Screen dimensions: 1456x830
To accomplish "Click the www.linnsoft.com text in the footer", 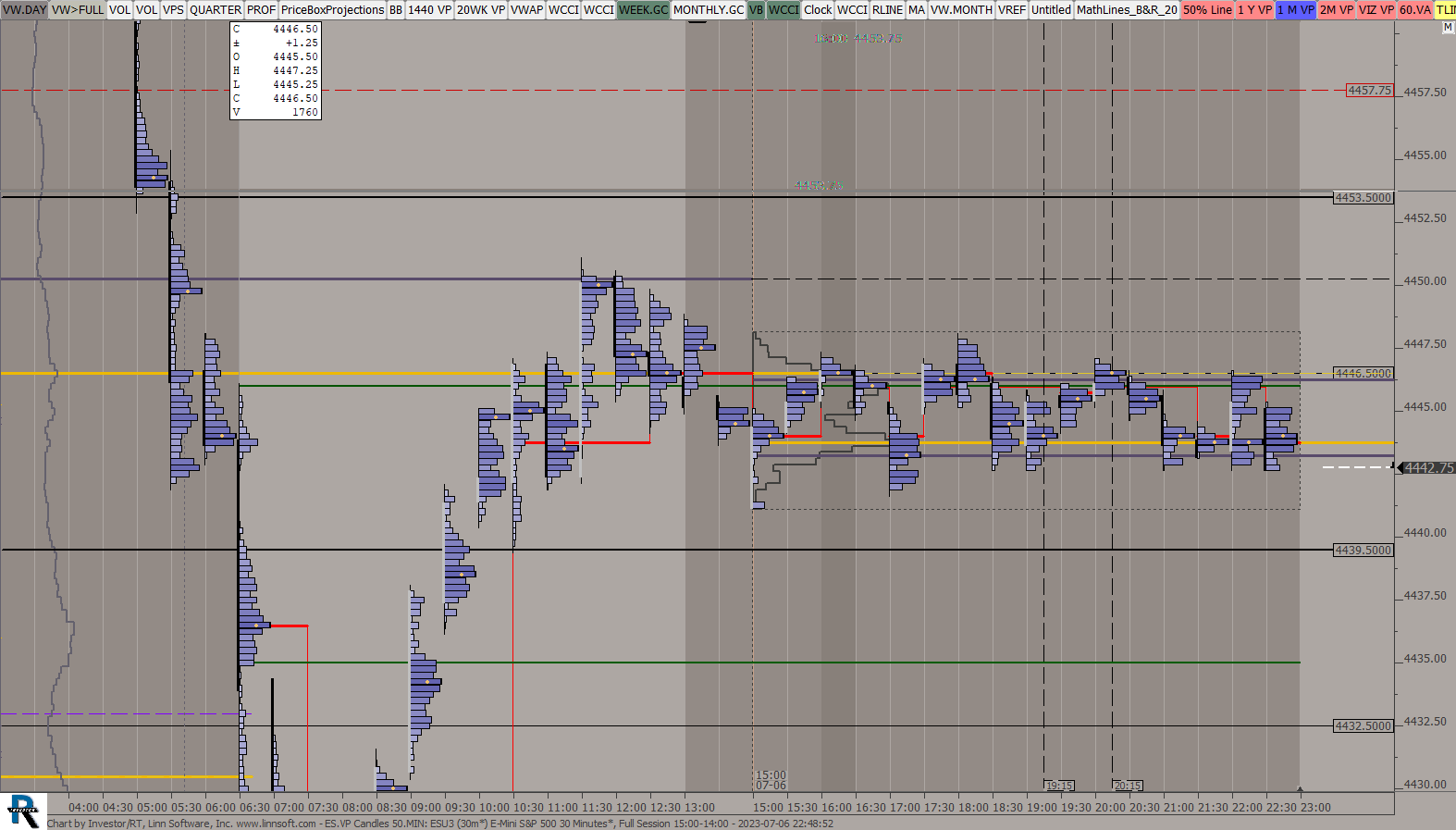I will click(276, 824).
